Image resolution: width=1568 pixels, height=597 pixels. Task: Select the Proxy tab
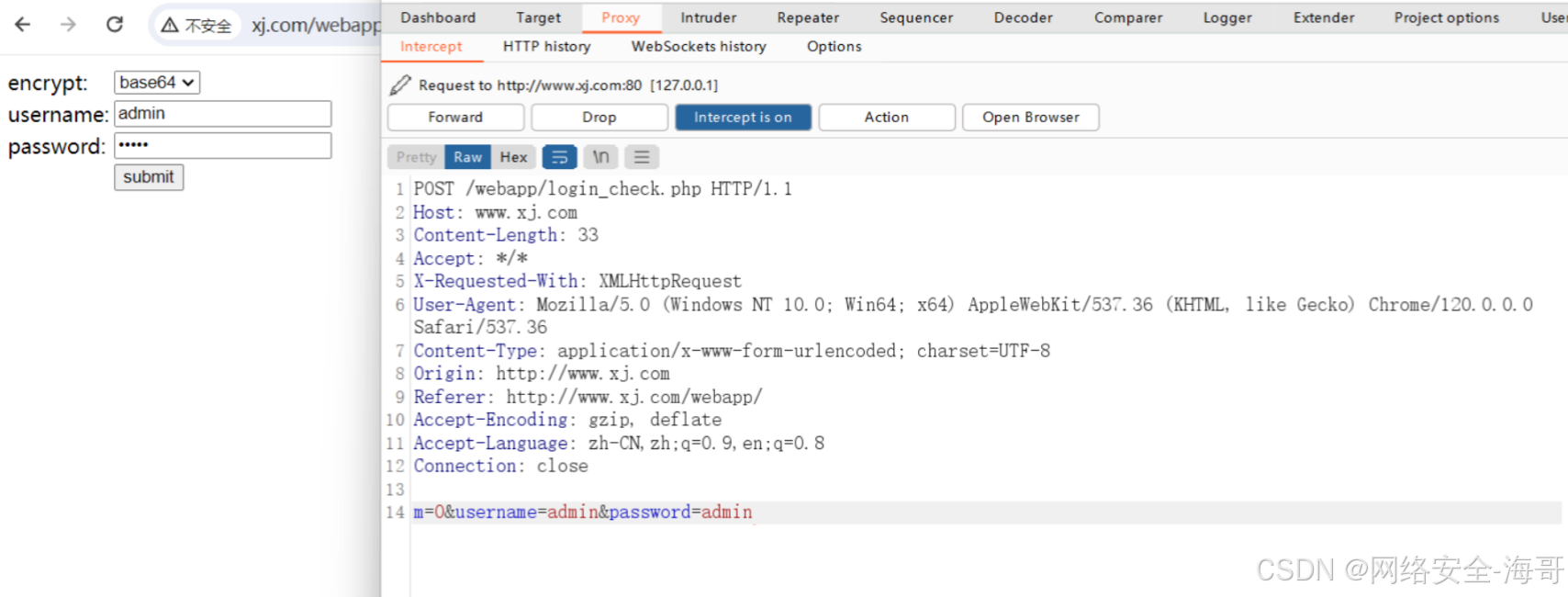(621, 17)
